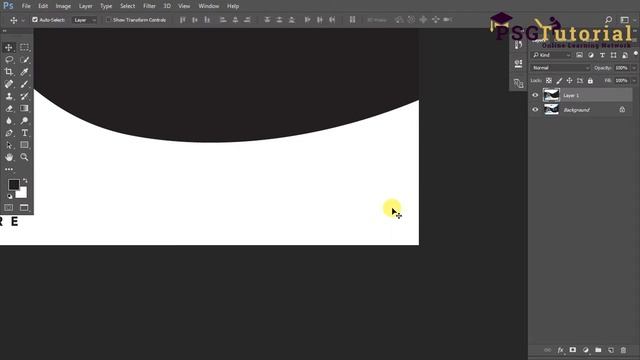640x360 pixels.
Task: Select the Lasso tool
Action: [x=9, y=60]
